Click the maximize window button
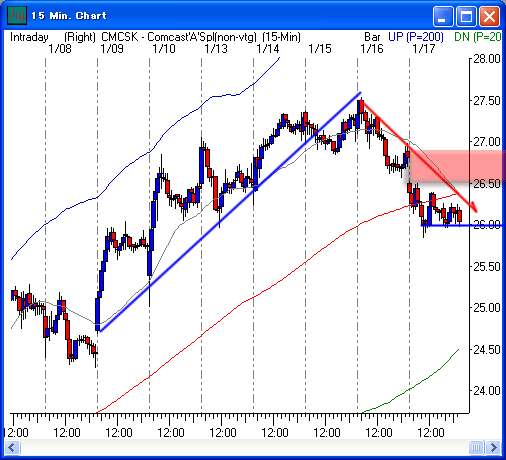506x460 pixels. tap(466, 16)
